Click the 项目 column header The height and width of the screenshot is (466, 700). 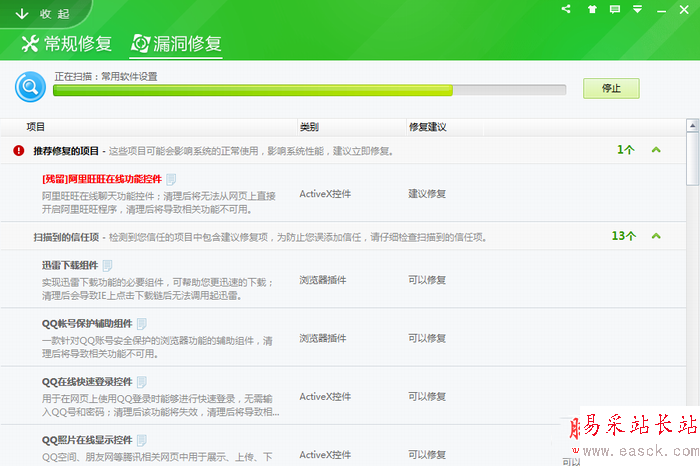35,127
